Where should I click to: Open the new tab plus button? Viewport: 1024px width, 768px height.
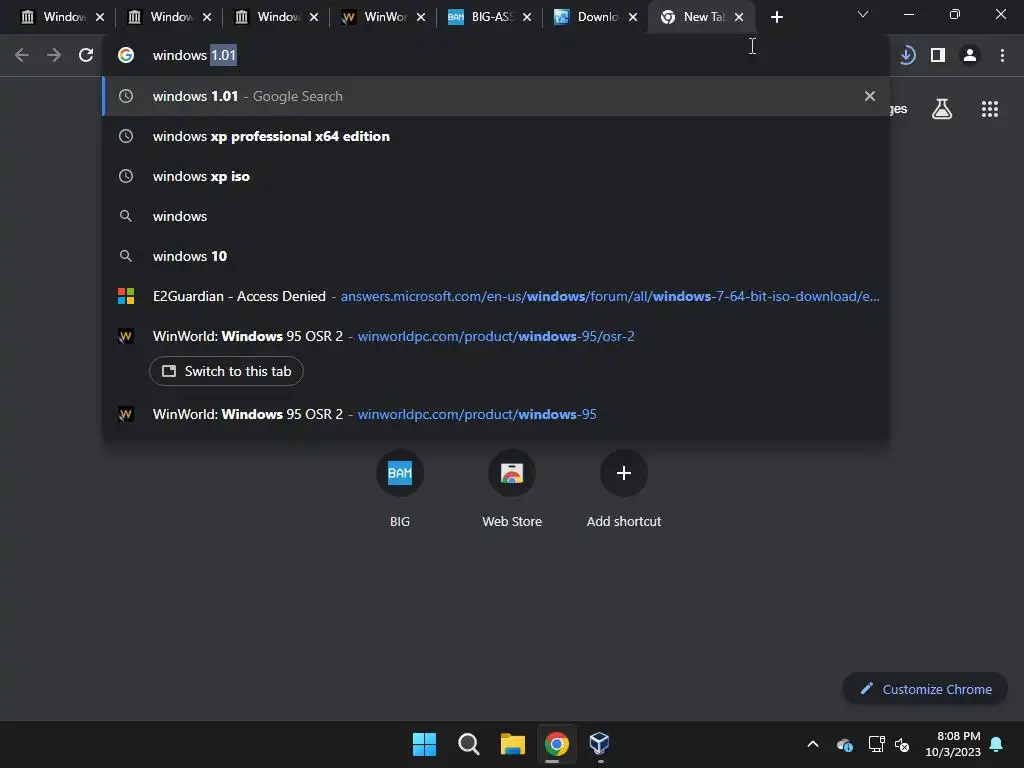[776, 17]
